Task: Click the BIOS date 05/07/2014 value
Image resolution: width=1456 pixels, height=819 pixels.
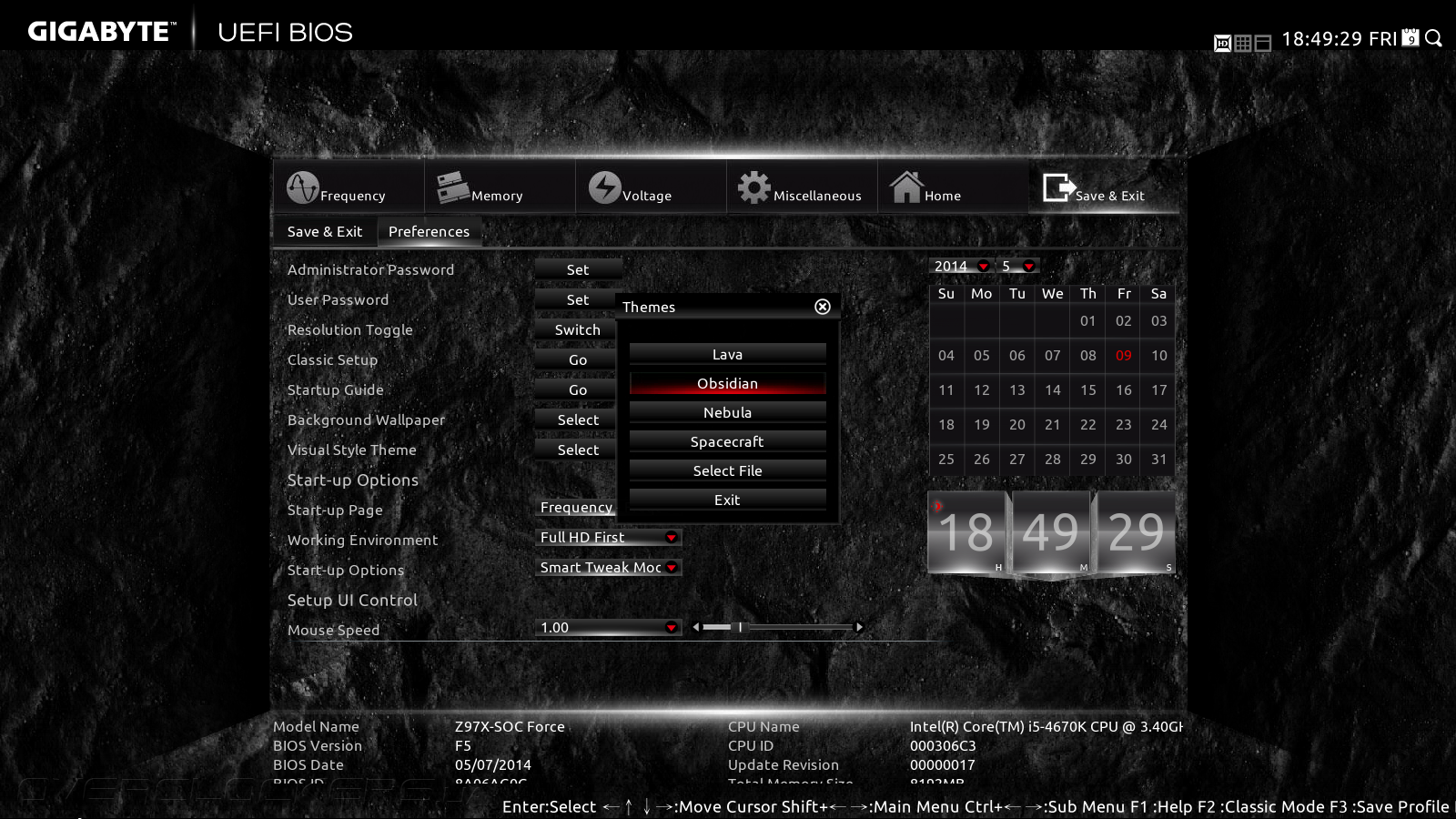Action: click(493, 764)
